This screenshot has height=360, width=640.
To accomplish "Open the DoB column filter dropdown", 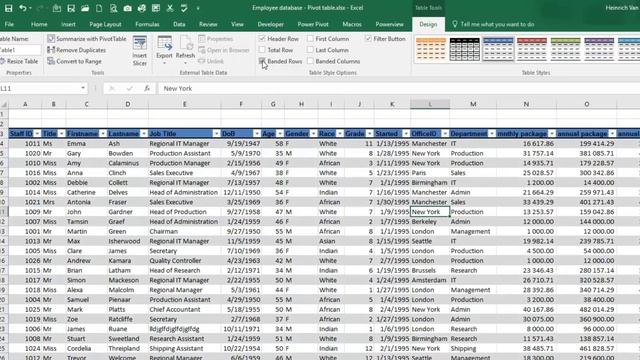I will coord(256,133).
